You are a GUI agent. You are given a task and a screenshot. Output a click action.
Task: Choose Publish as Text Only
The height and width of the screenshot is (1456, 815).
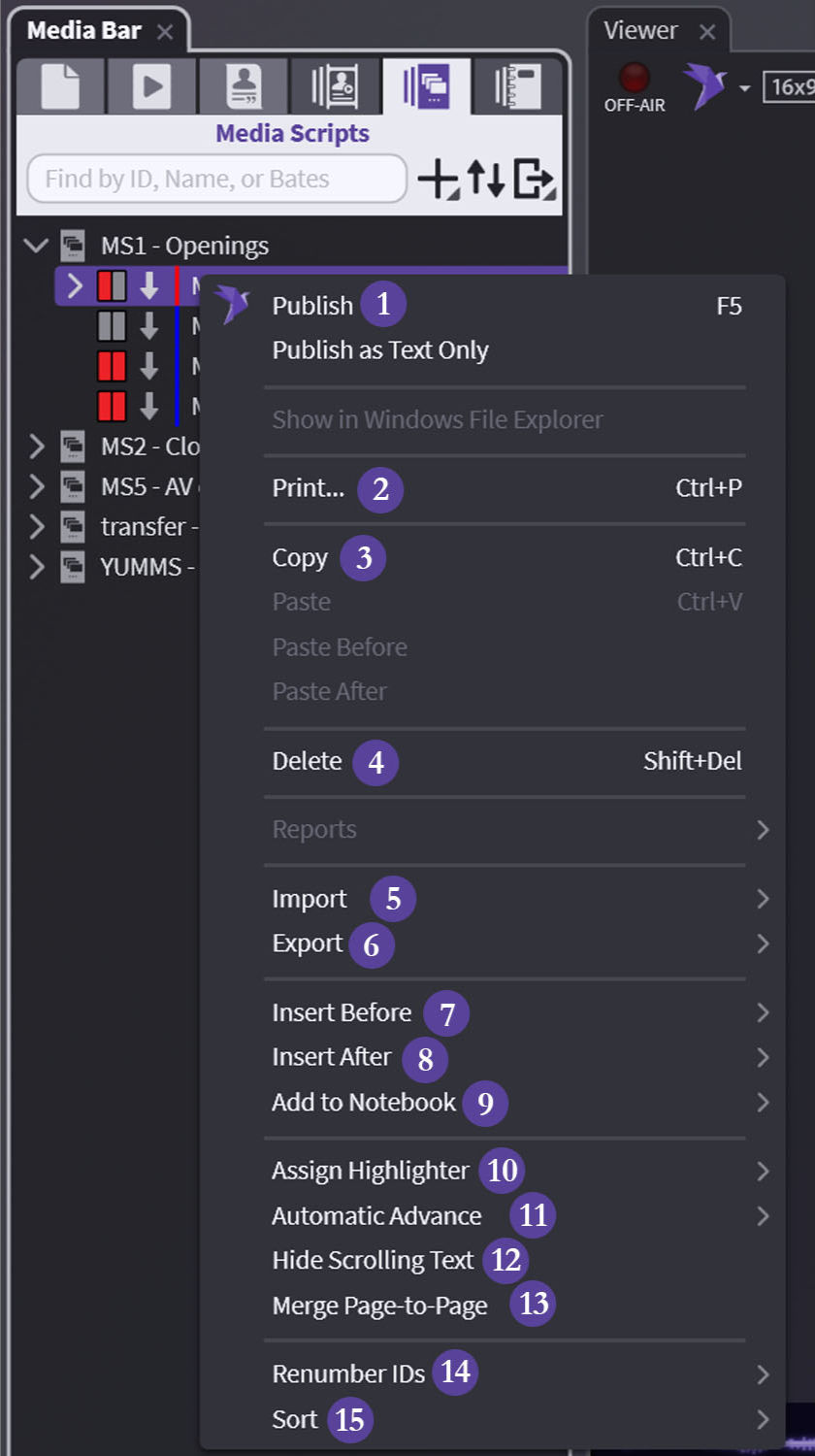(x=380, y=350)
